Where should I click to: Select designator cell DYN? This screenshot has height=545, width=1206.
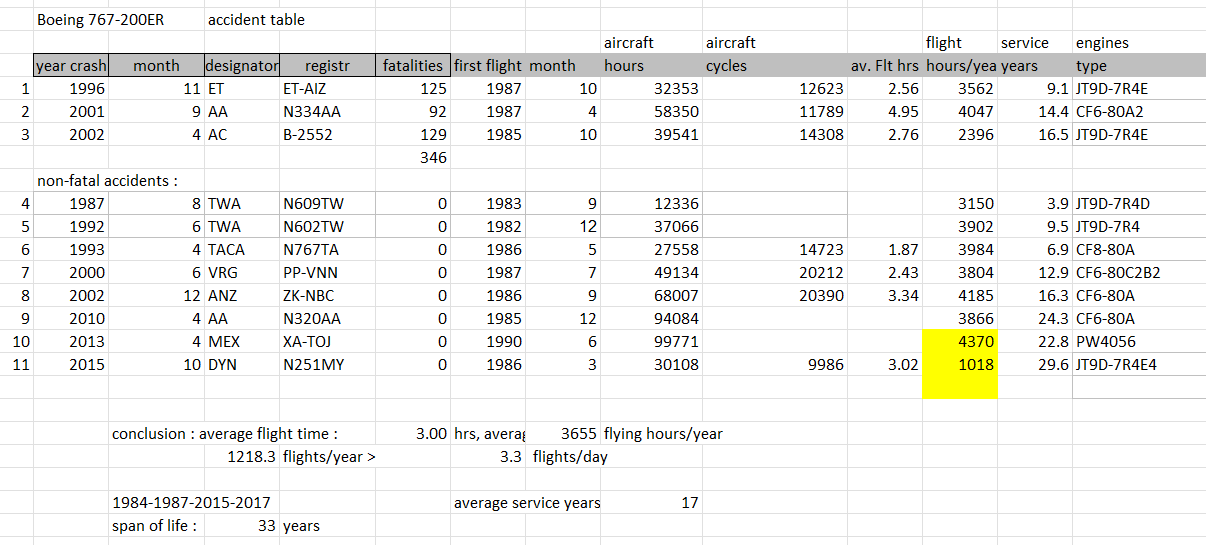click(x=241, y=364)
